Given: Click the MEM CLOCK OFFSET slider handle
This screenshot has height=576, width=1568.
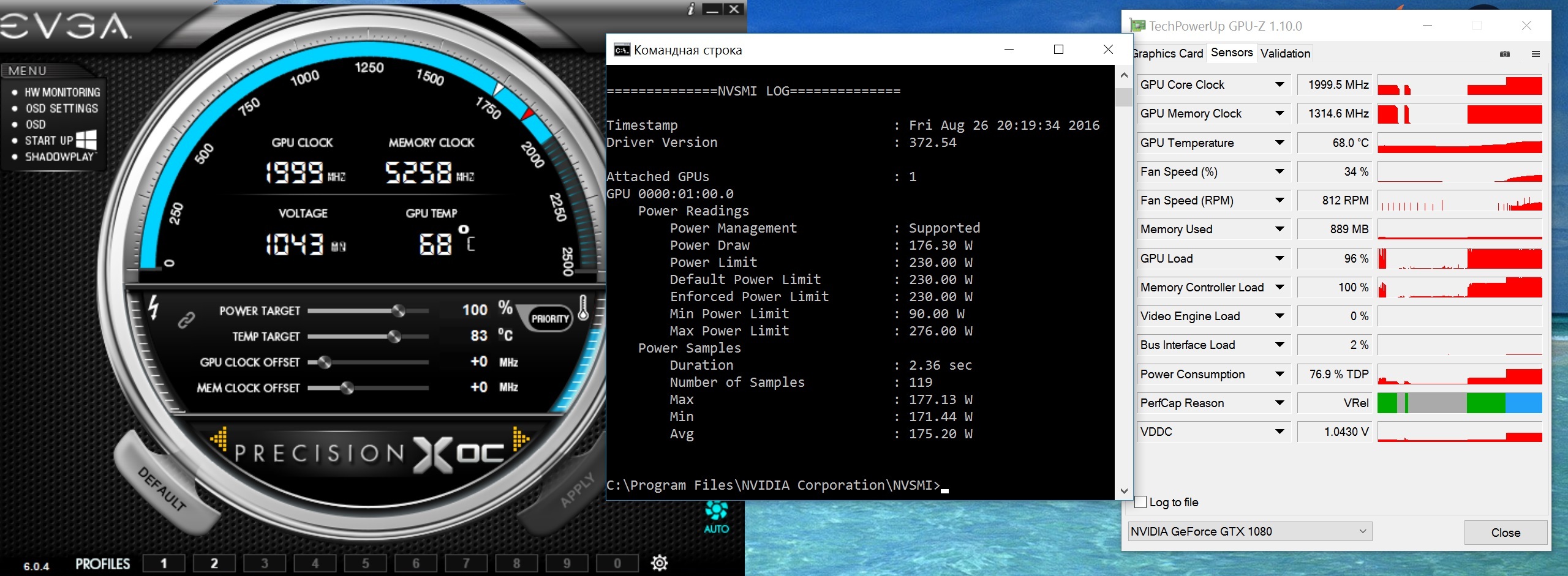Looking at the screenshot, I should tap(347, 387).
